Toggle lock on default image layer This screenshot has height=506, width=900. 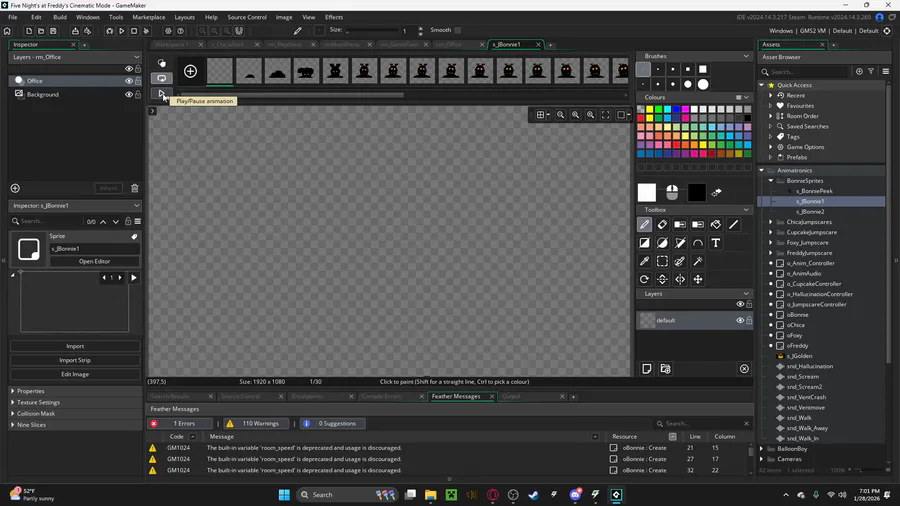pos(749,321)
